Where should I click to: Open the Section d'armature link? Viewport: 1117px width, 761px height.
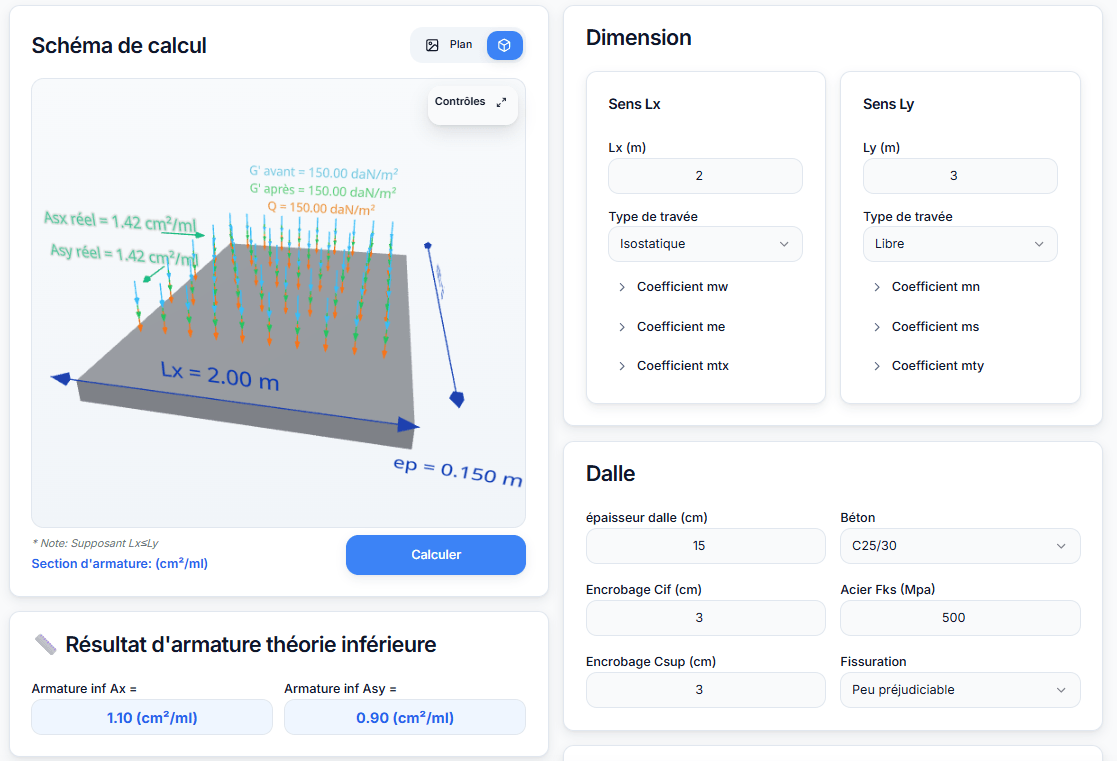pos(119,564)
